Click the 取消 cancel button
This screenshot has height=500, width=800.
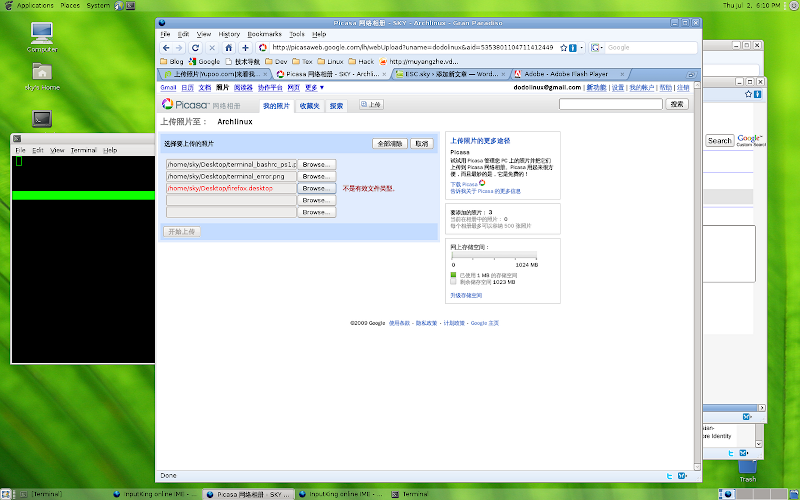421,144
